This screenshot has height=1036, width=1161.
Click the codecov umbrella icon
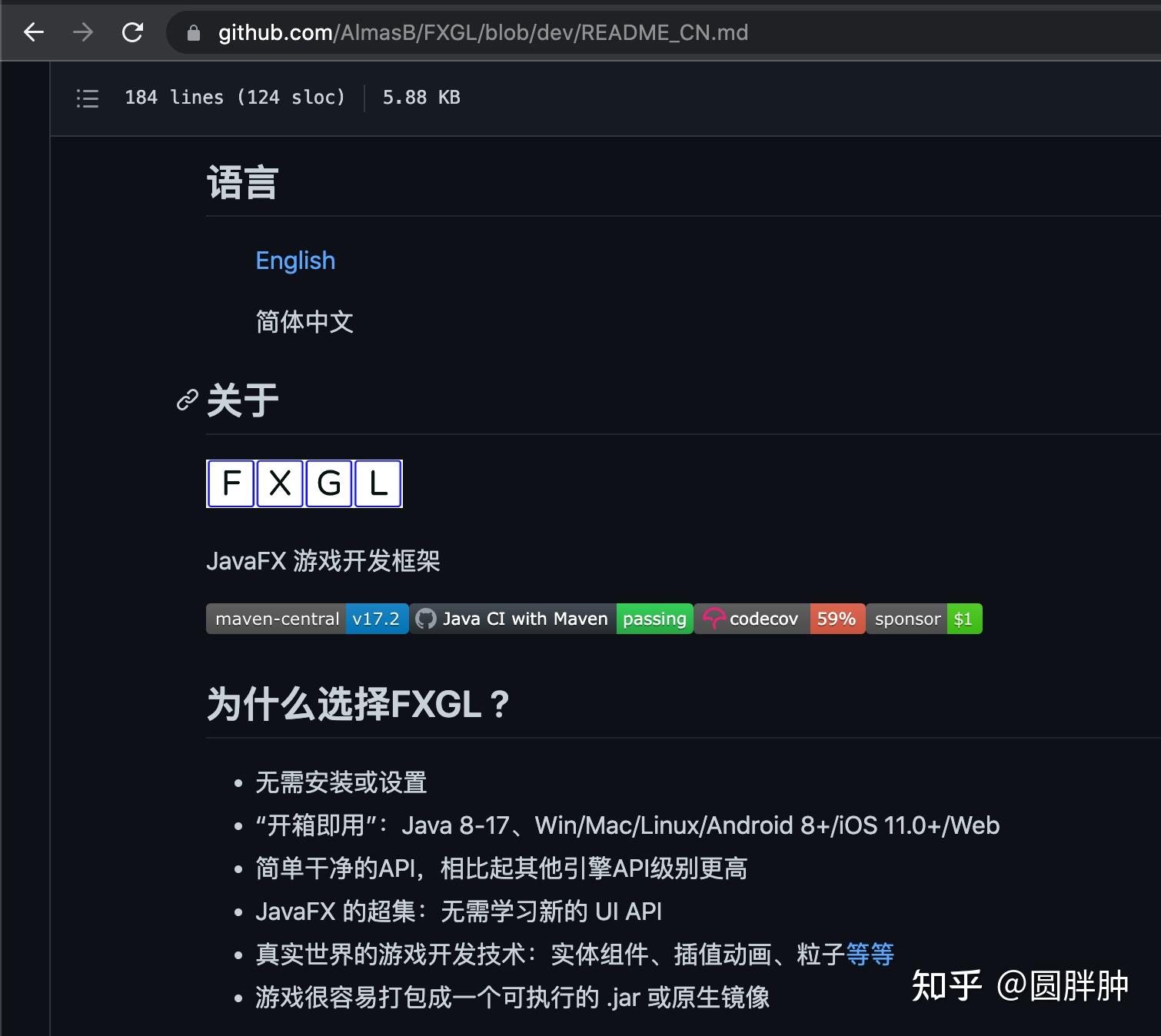pyautogui.click(x=714, y=618)
